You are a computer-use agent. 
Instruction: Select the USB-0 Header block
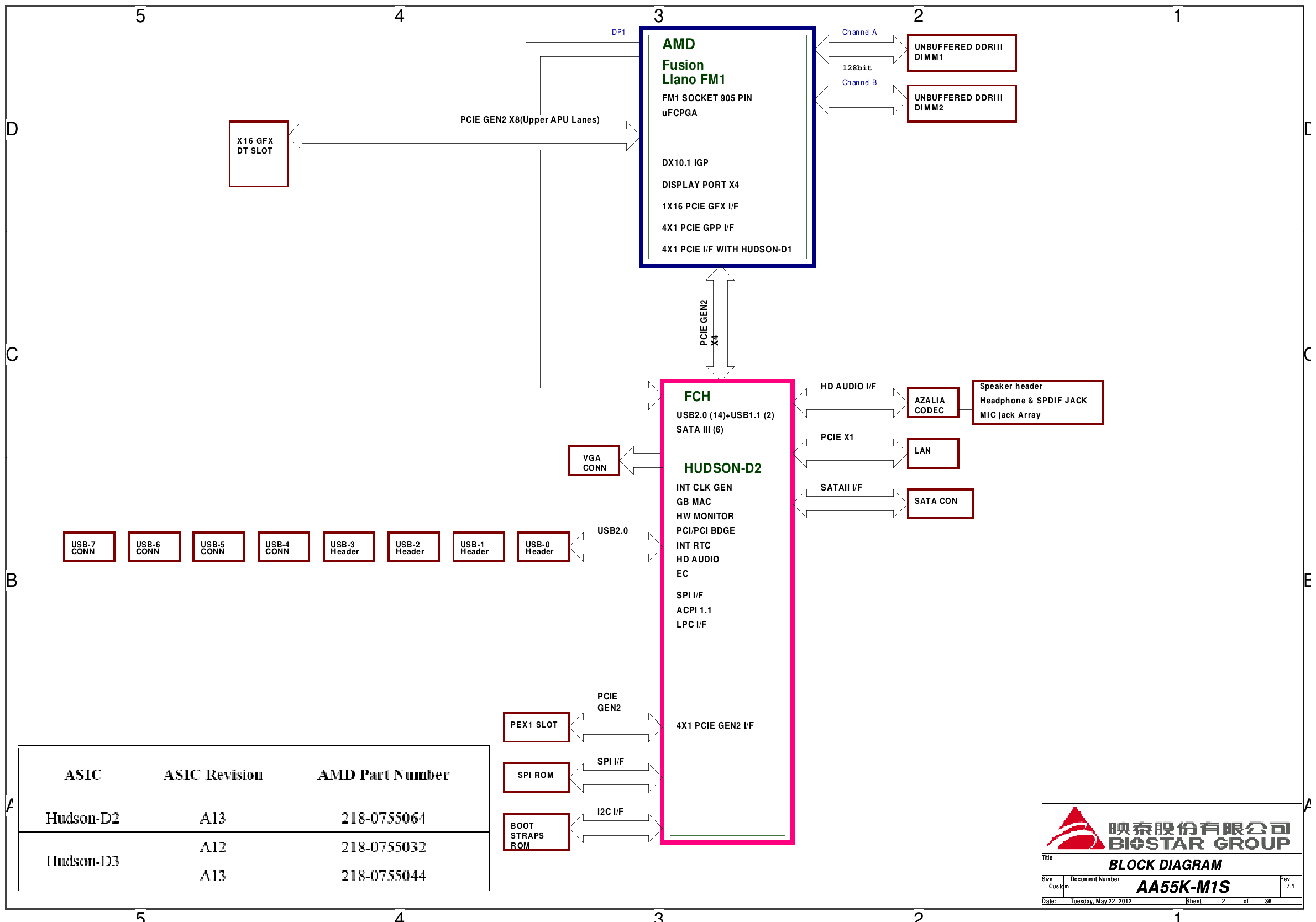543,547
